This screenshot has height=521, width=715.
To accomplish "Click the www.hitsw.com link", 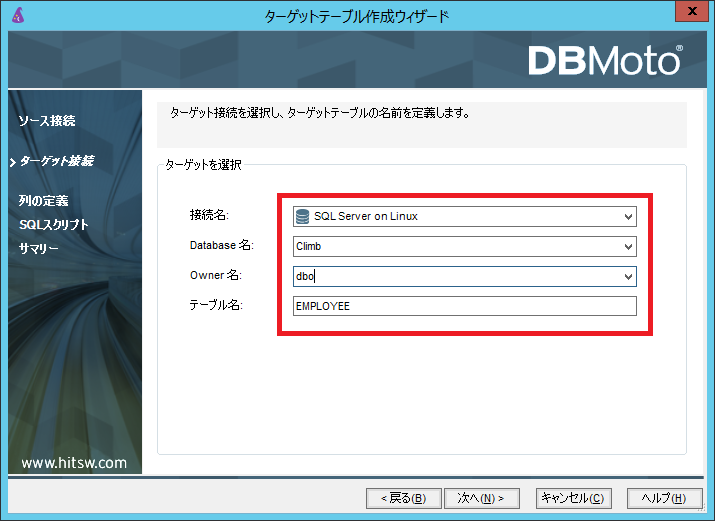I will [x=74, y=463].
